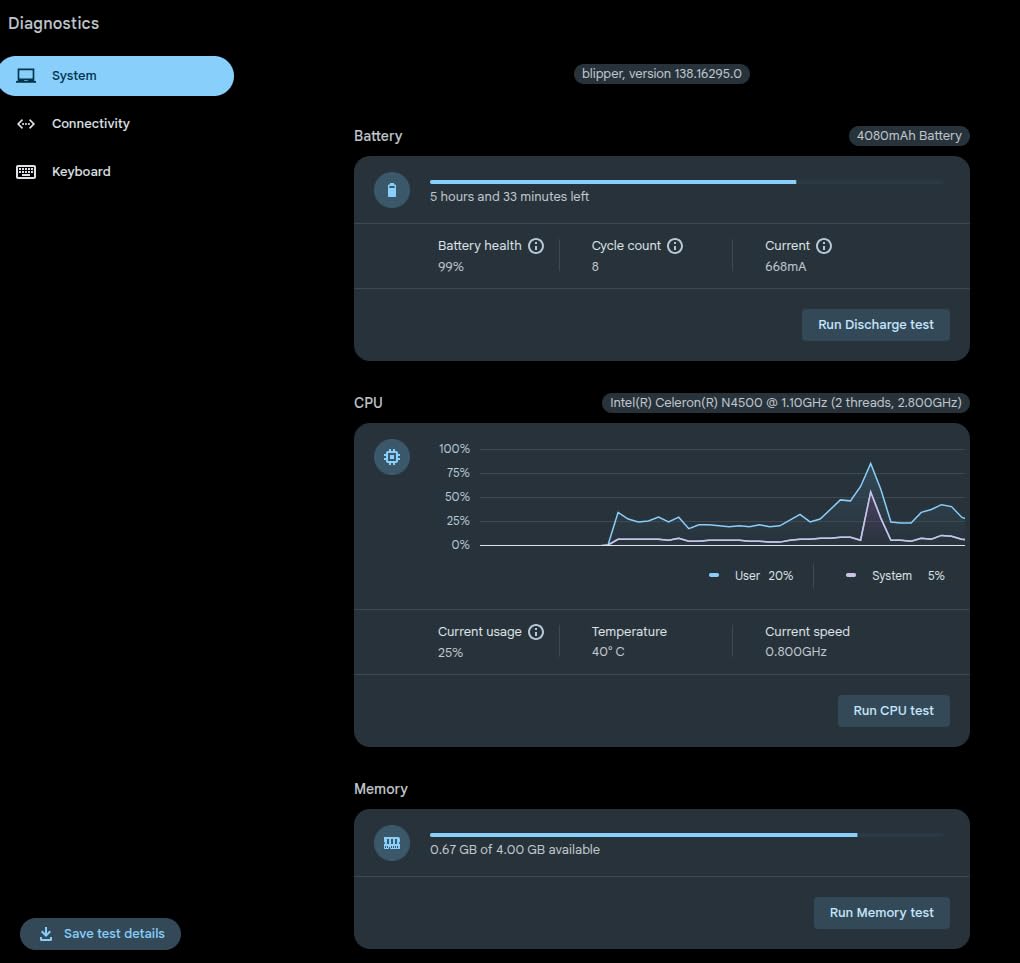1020x963 pixels.
Task: Click the Connectivity arrows icon
Action: click(26, 124)
